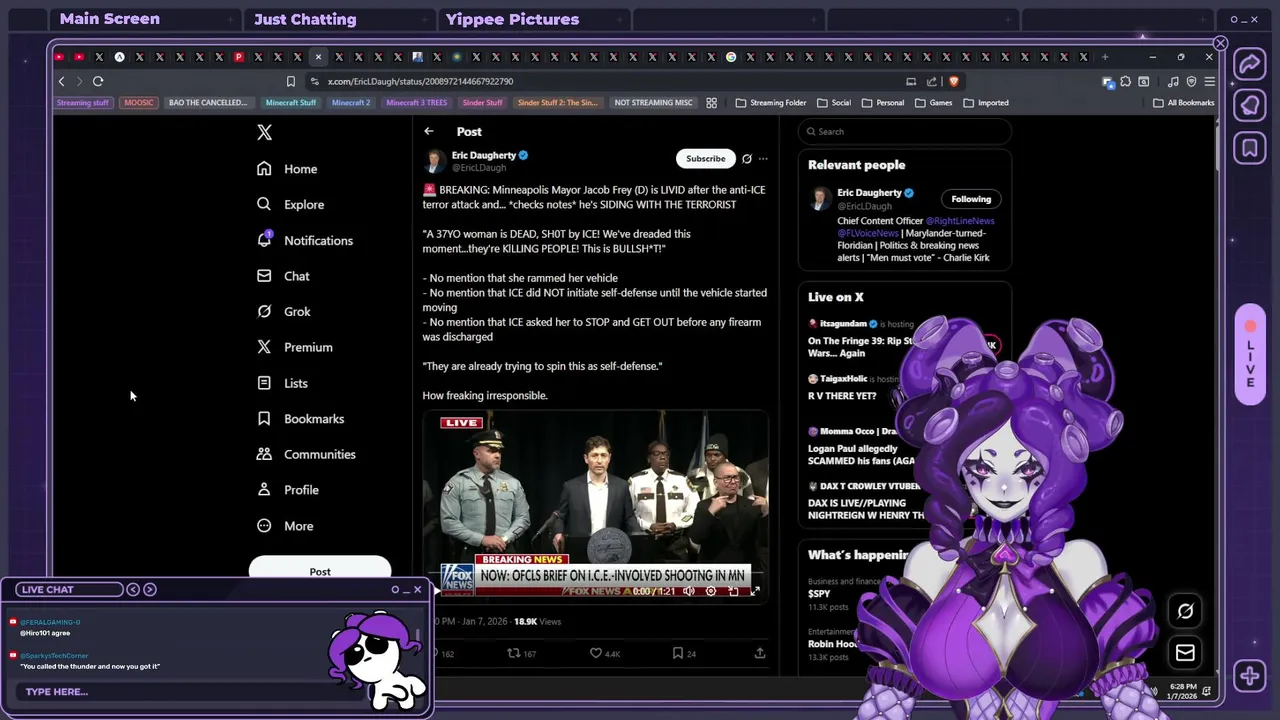
Task: Toggle picture-in-picture on the video
Action: coord(733,591)
